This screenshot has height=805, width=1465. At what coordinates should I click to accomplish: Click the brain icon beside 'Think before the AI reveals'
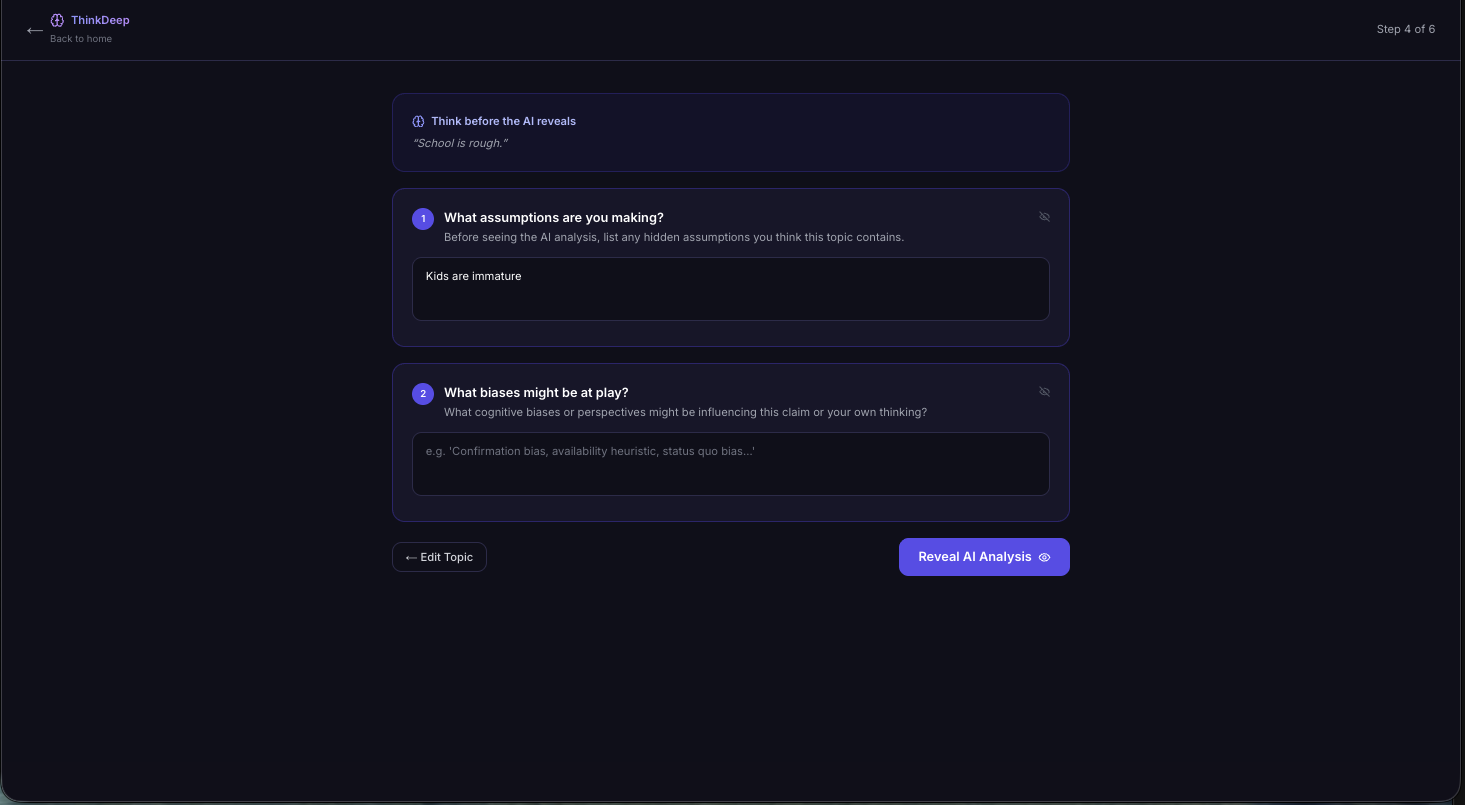point(419,121)
